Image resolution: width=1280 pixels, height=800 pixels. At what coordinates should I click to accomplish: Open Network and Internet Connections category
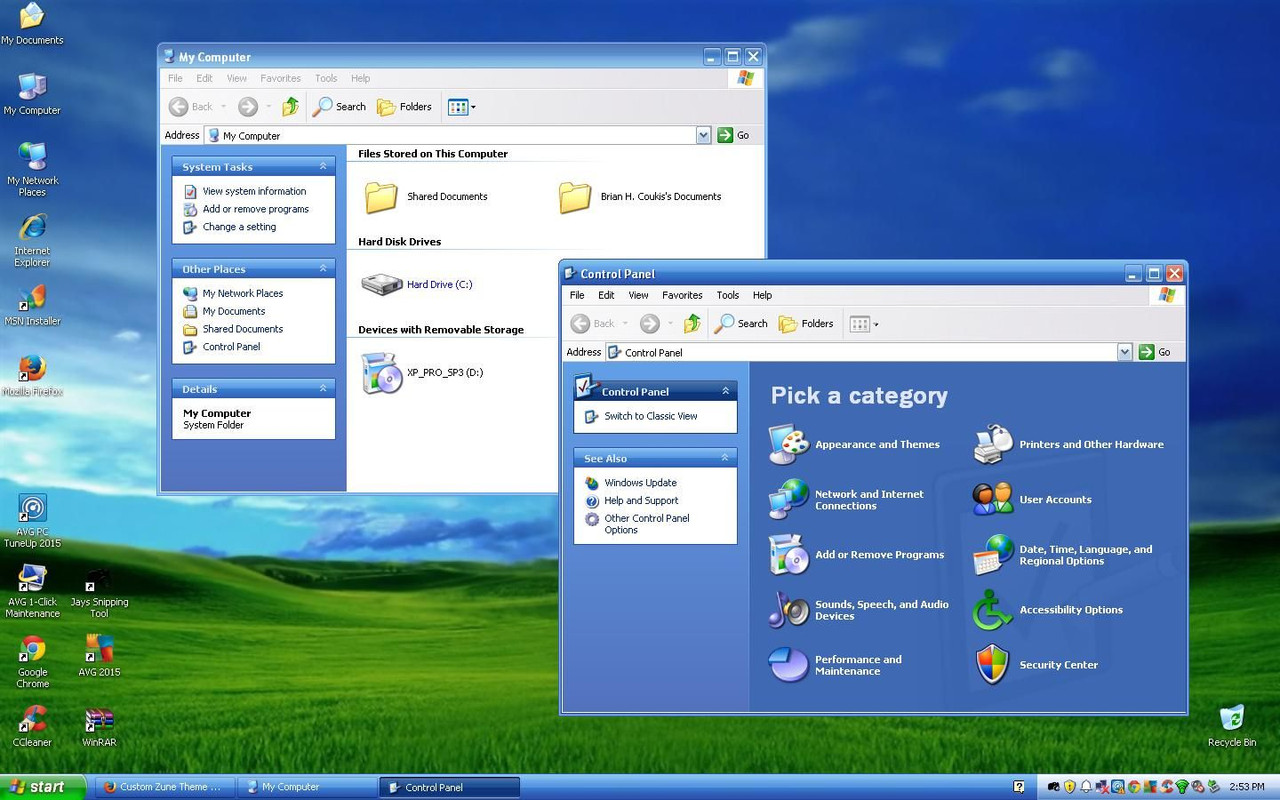(x=847, y=500)
